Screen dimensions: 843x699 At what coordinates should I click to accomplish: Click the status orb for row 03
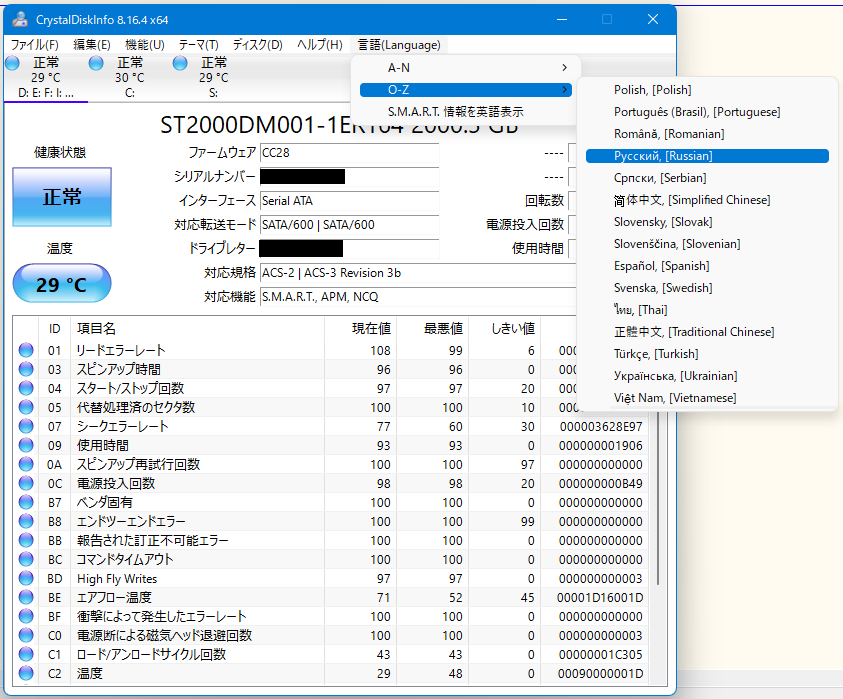[x=26, y=369]
